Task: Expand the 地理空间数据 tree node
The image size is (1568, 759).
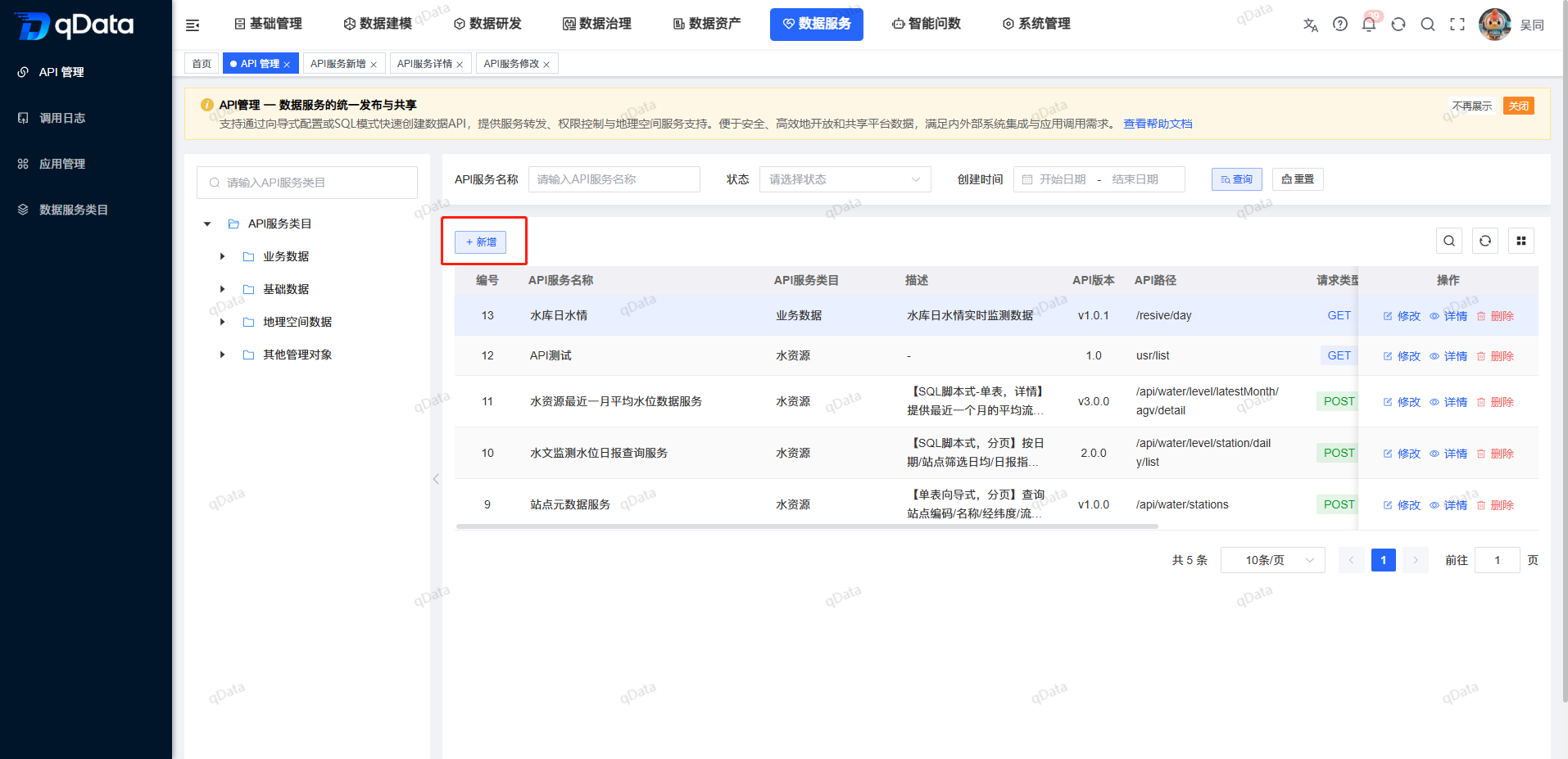Action: (x=222, y=322)
